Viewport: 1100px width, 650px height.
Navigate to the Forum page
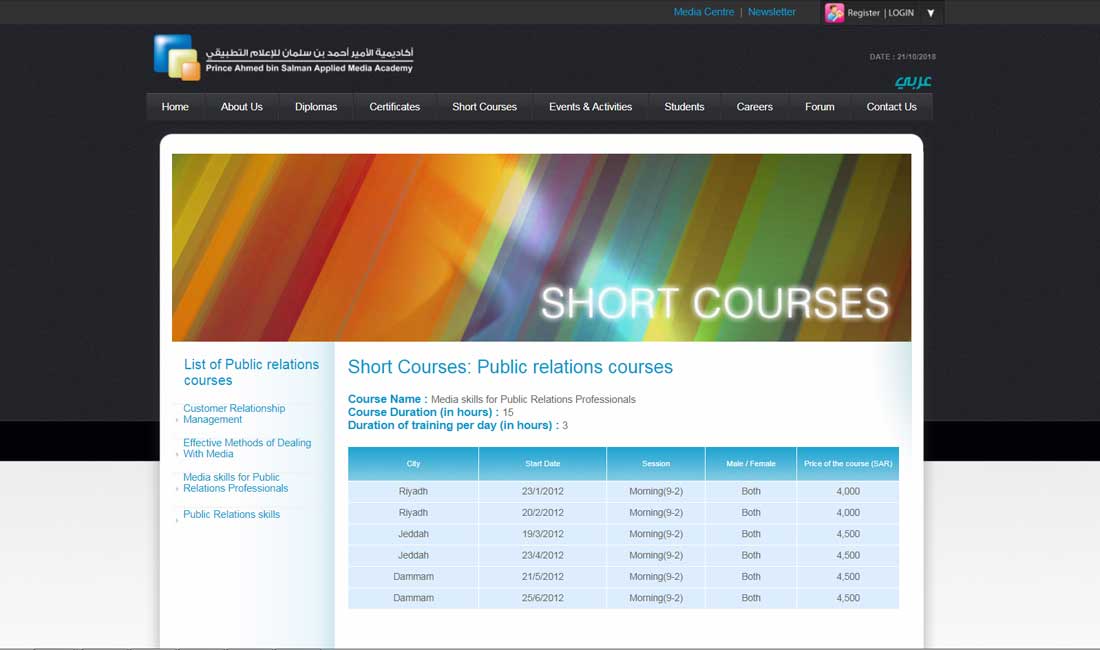coord(819,107)
